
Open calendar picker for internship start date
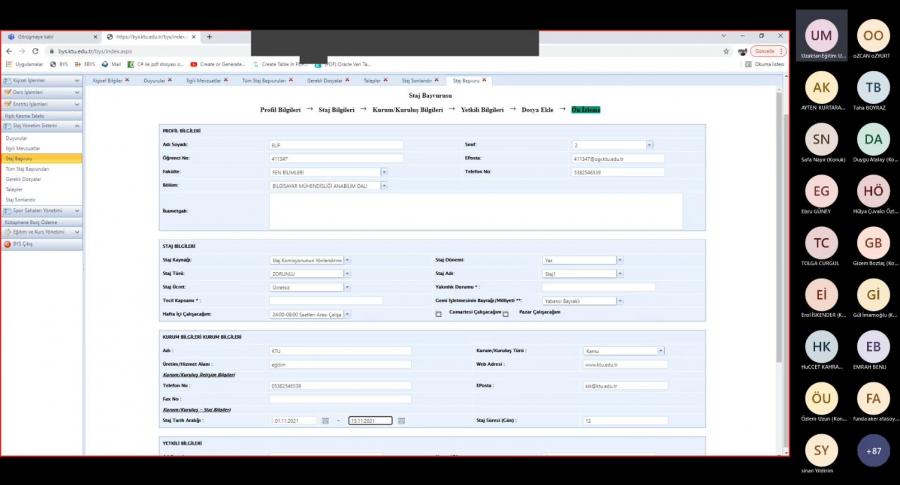point(325,421)
